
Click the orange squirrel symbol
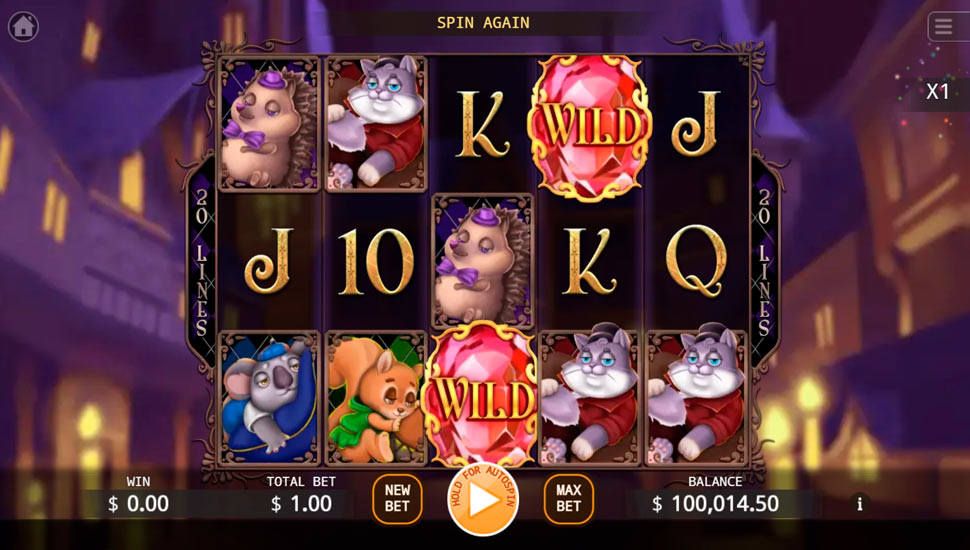click(x=376, y=398)
